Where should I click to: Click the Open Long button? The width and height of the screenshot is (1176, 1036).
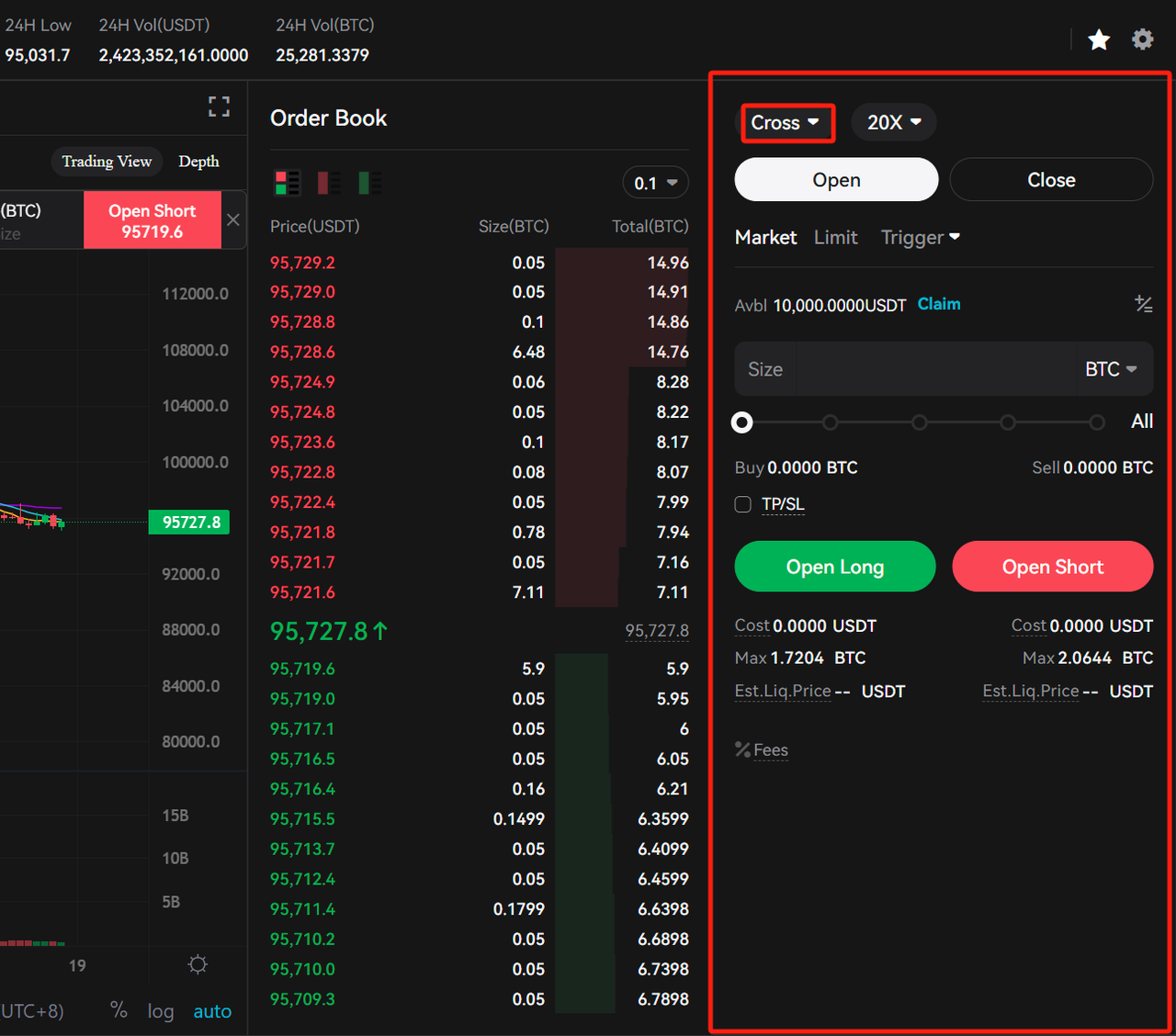835,567
